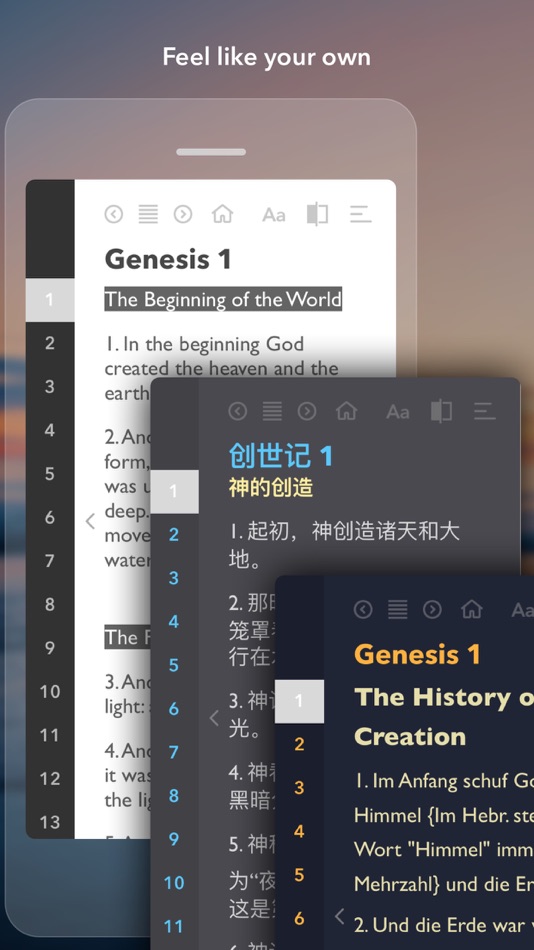The width and height of the screenshot is (534, 950).
Task: Select chapter 8 in white window sidebar
Action: pos(50,605)
